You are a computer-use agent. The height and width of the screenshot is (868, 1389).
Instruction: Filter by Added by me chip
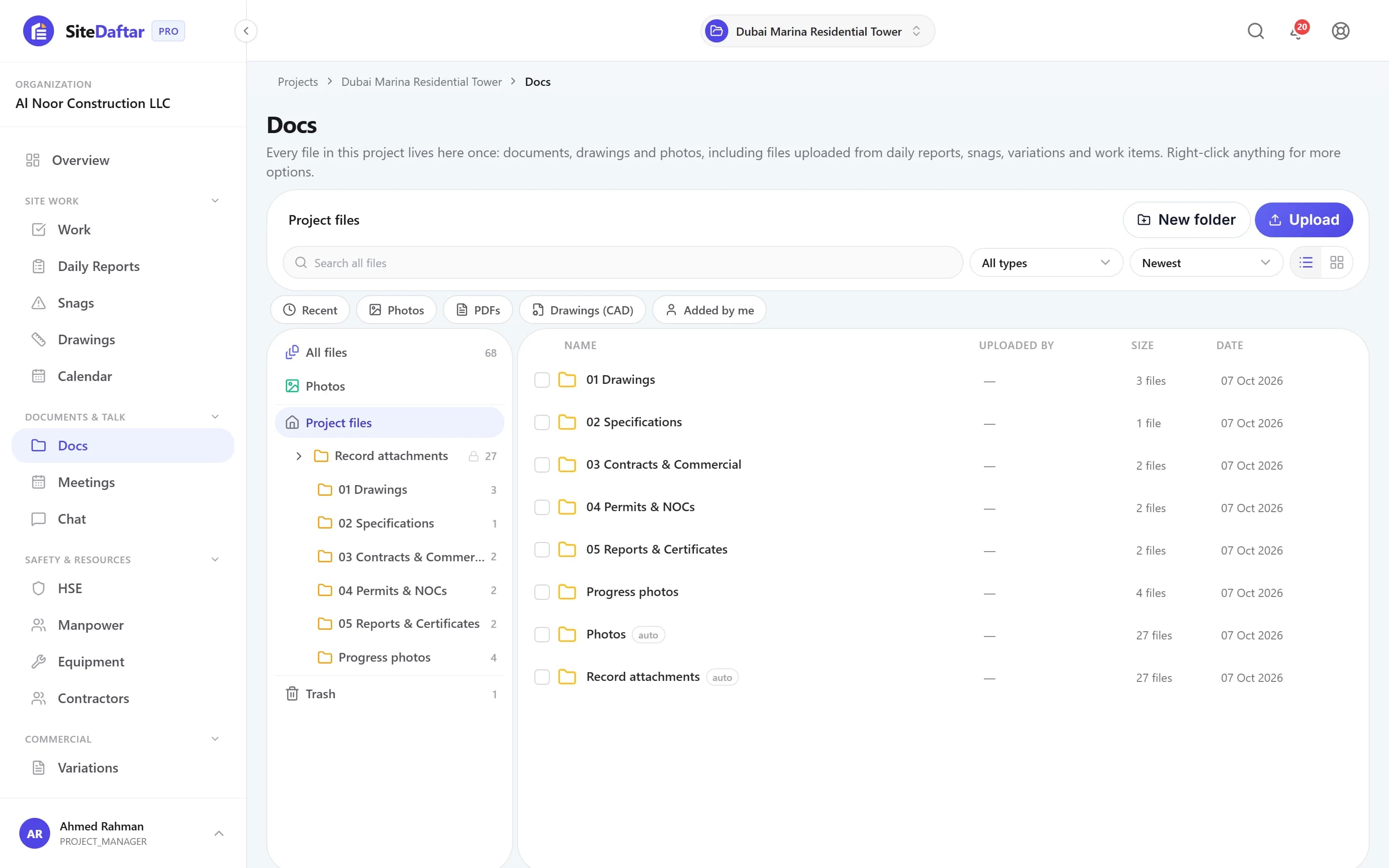coord(709,310)
